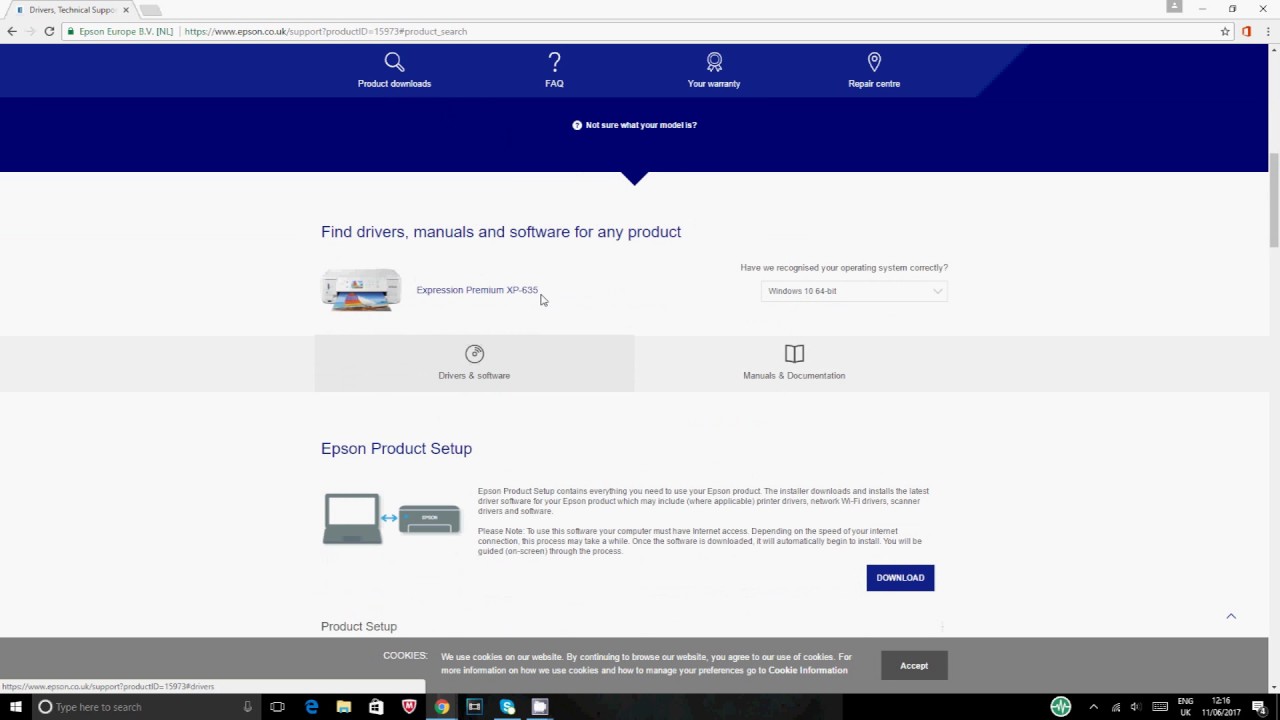This screenshot has height=720, width=1280.
Task: Open the FAQ question mark icon
Action: click(x=554, y=62)
